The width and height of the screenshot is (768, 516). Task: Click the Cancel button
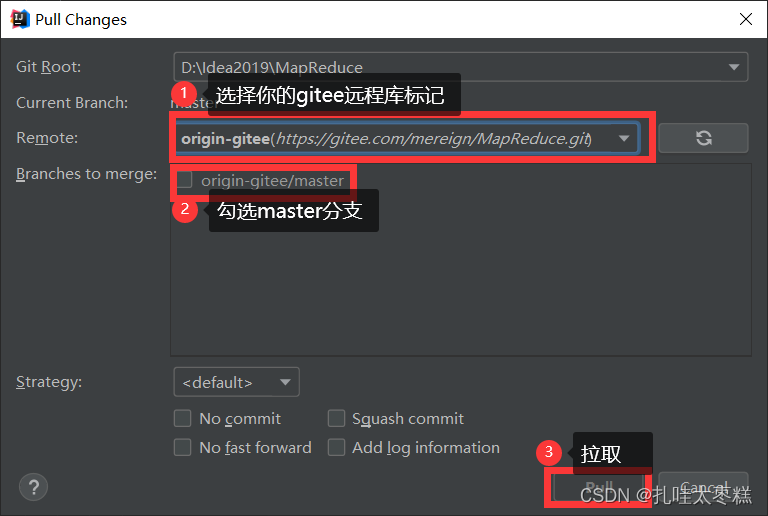click(x=703, y=487)
